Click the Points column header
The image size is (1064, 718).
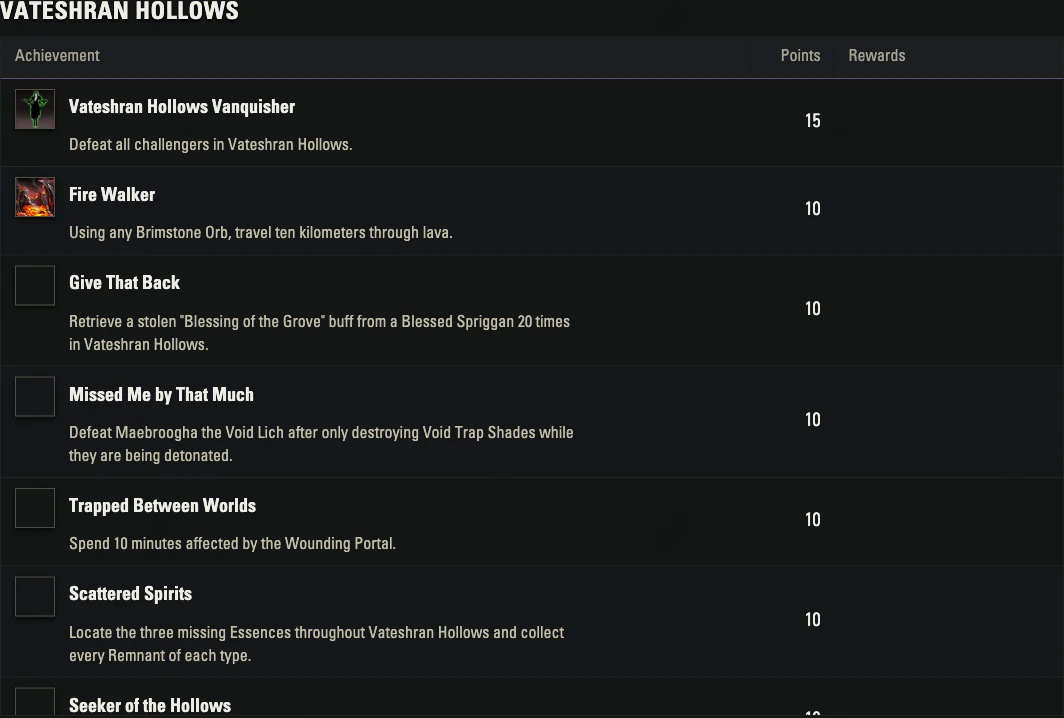[x=800, y=56]
